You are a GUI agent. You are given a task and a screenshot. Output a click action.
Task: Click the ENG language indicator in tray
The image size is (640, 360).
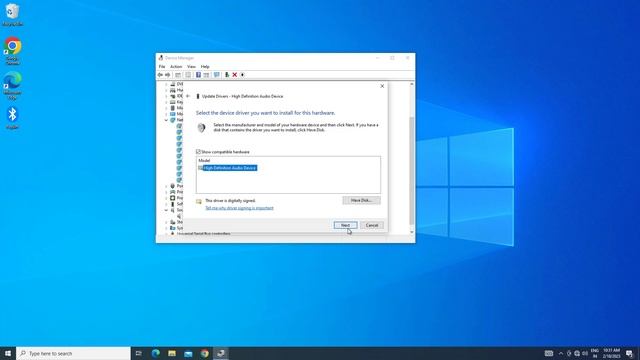point(595,353)
